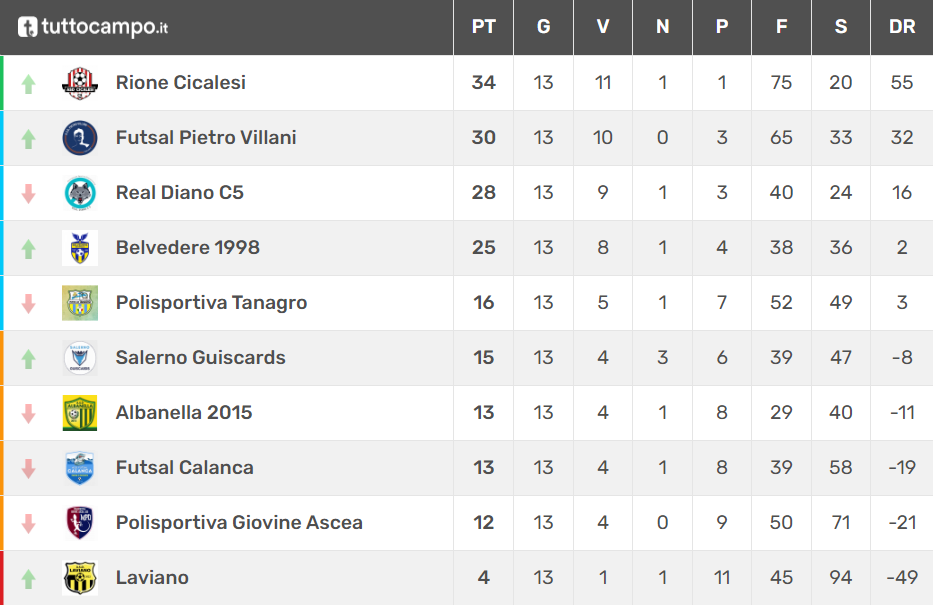
Task: Click the Rione Cicalesi team crest
Action: click(80, 83)
